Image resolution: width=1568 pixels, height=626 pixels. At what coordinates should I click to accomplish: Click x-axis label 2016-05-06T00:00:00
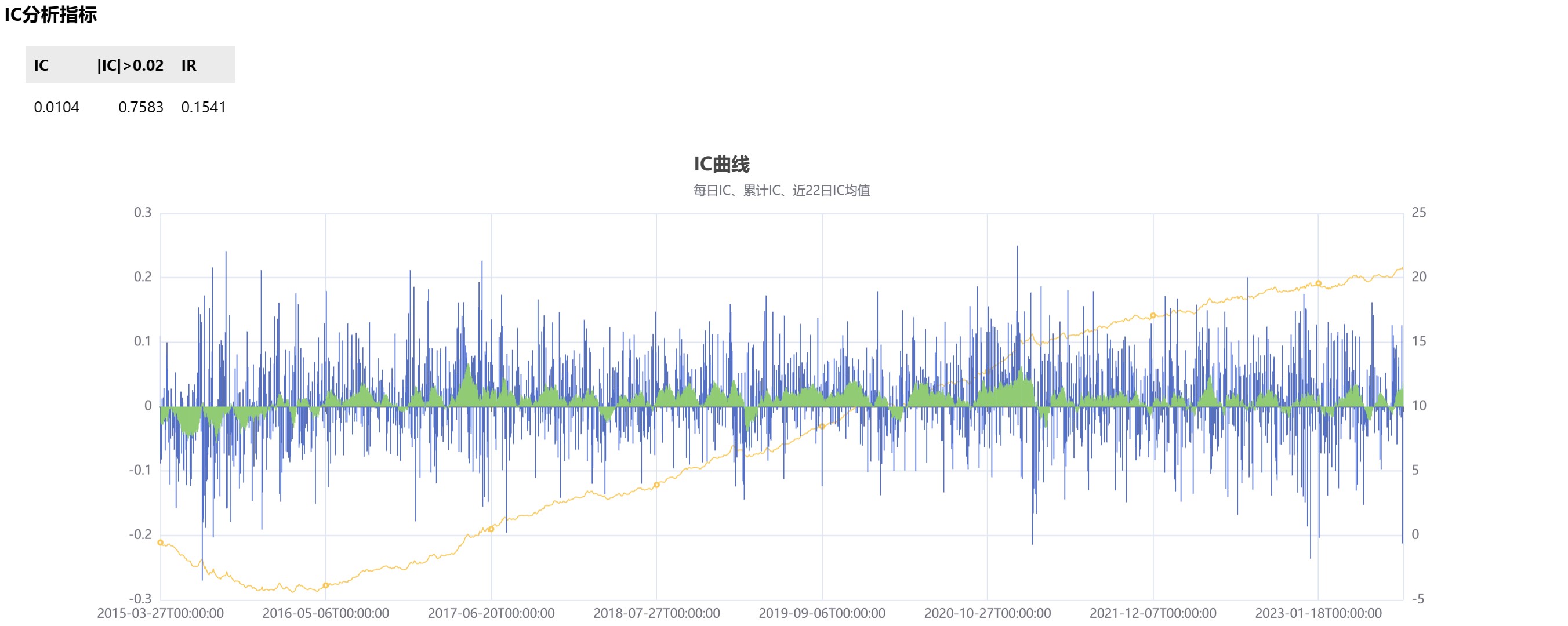326,613
